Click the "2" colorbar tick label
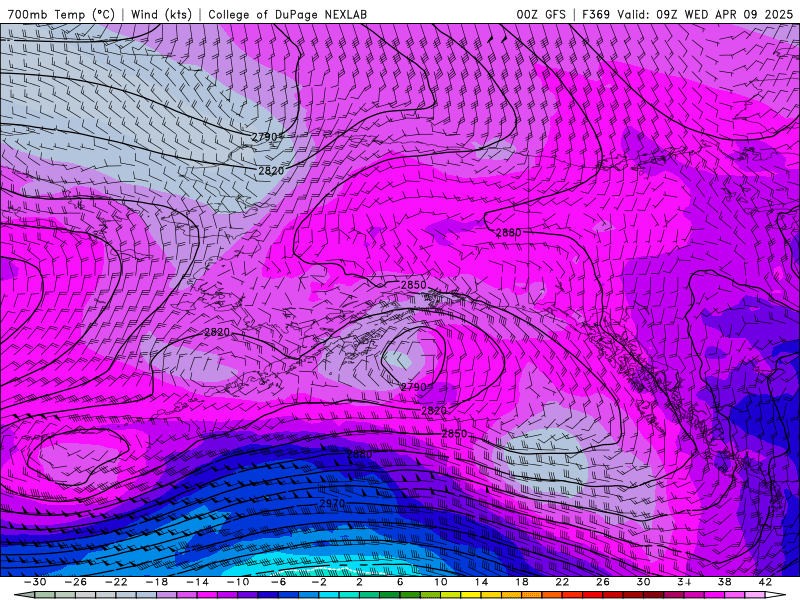Screen dimensions: 800x600 click(359, 582)
